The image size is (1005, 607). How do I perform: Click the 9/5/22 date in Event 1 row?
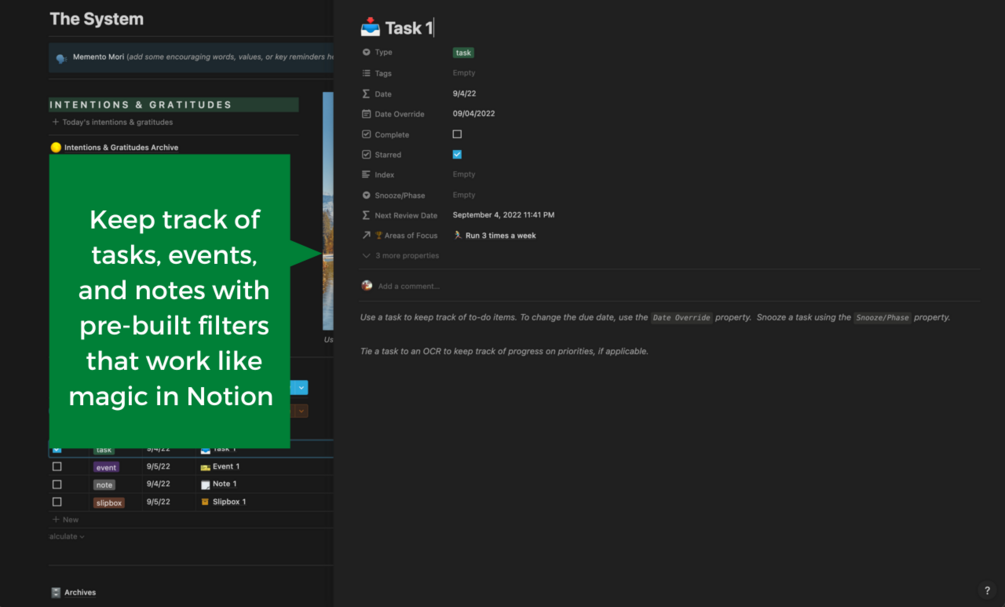click(158, 466)
